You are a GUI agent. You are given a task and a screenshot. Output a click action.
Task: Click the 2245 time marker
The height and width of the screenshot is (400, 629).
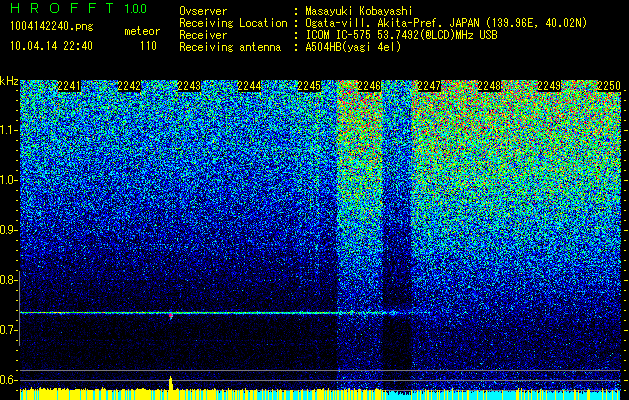[x=309, y=86]
